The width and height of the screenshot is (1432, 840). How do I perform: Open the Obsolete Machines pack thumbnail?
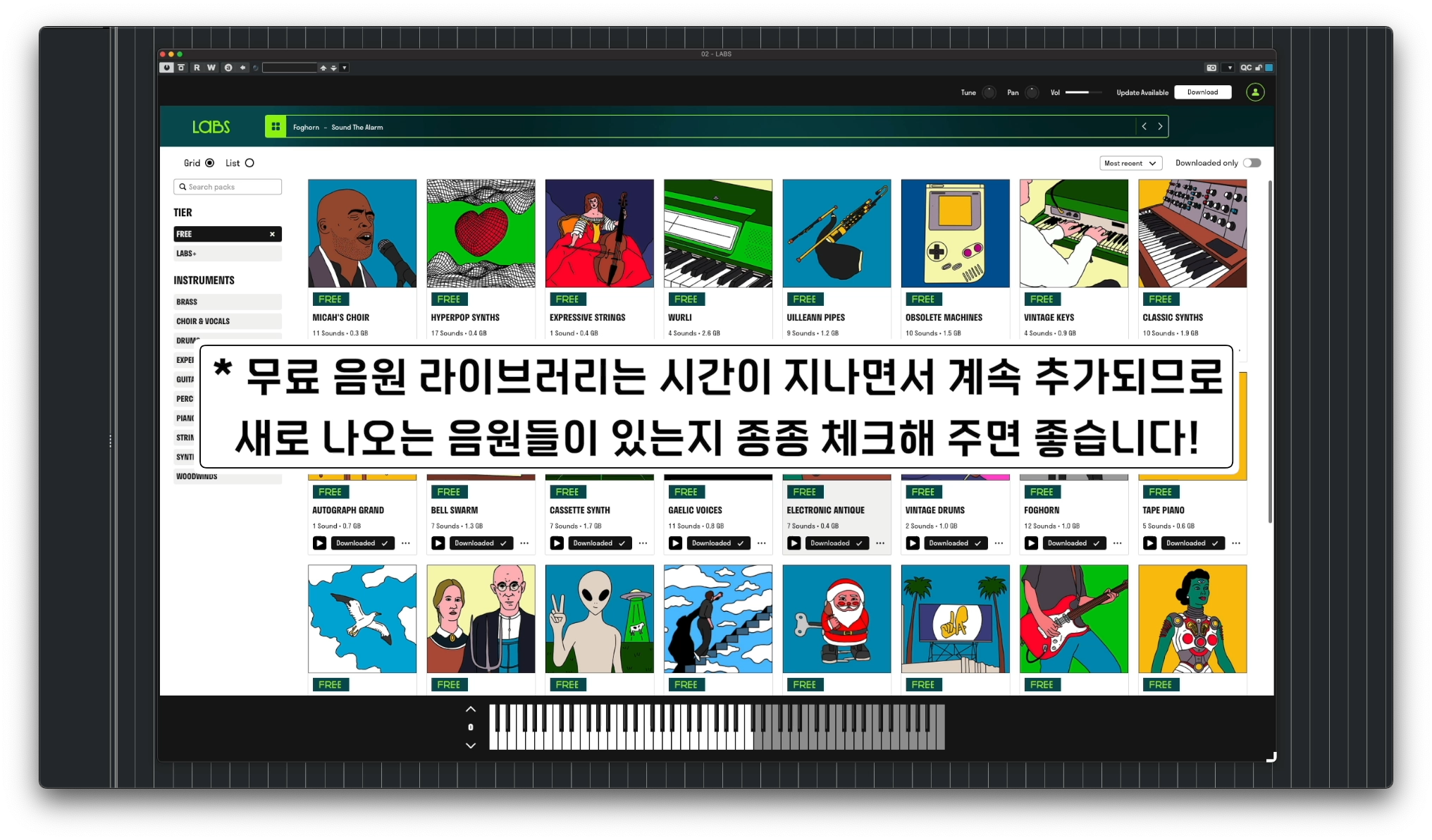click(x=956, y=233)
